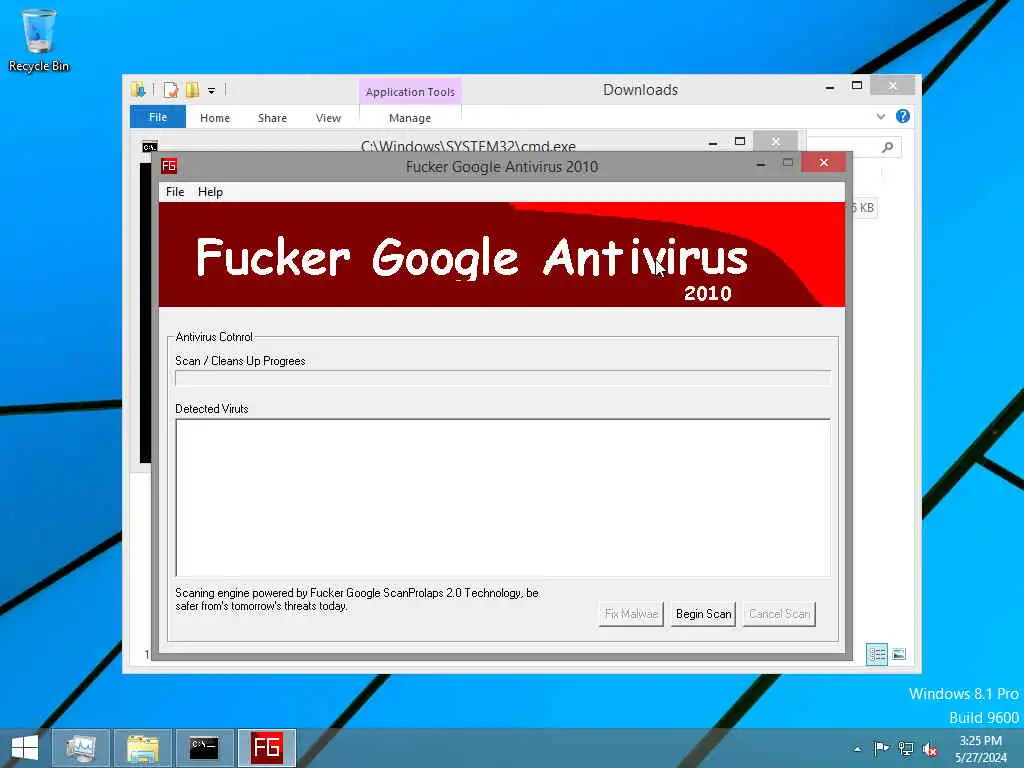The image size is (1024, 768).
Task: Click the muted volume tray icon
Action: pos(930,749)
